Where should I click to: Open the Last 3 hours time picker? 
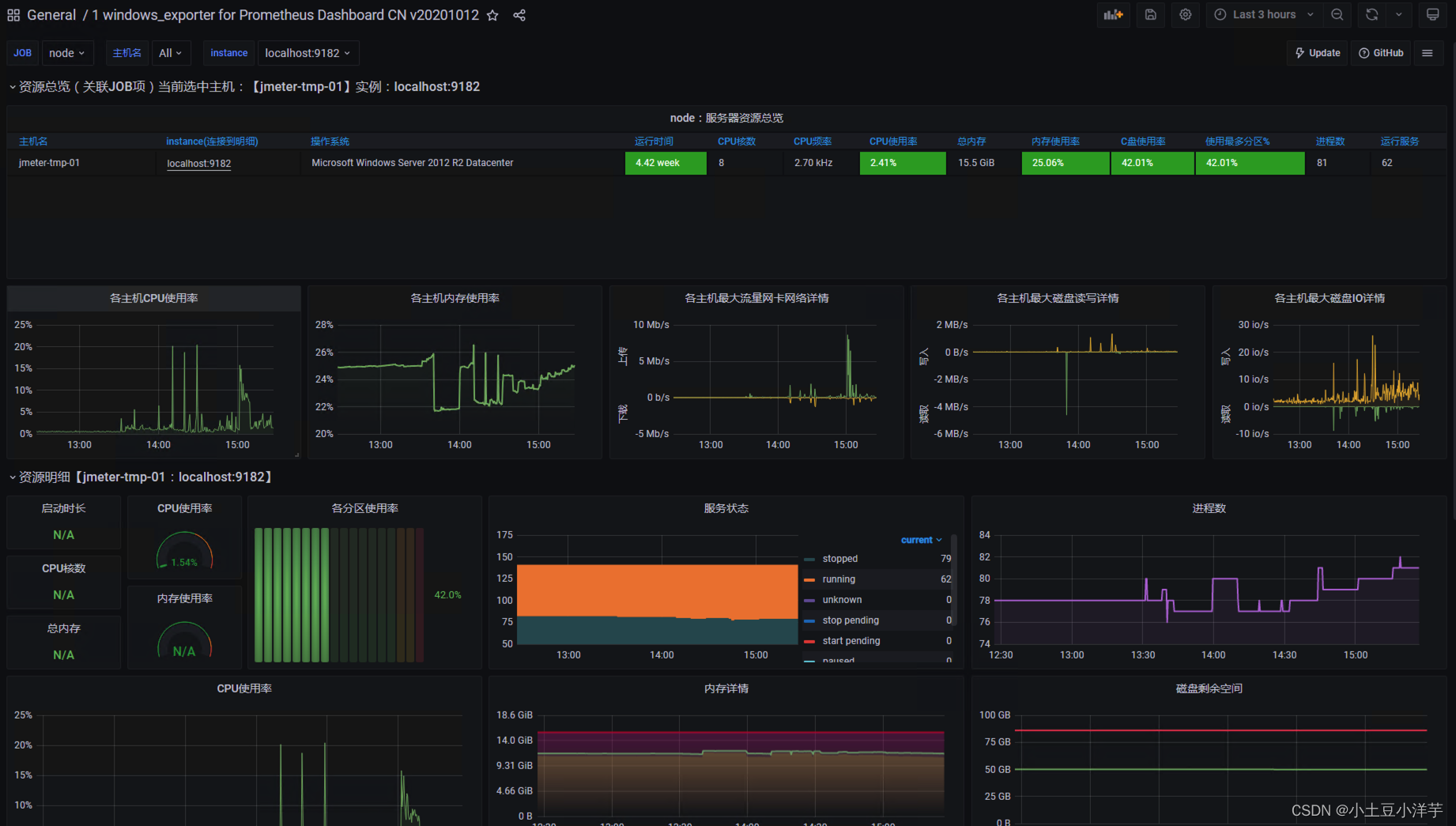tap(1263, 14)
